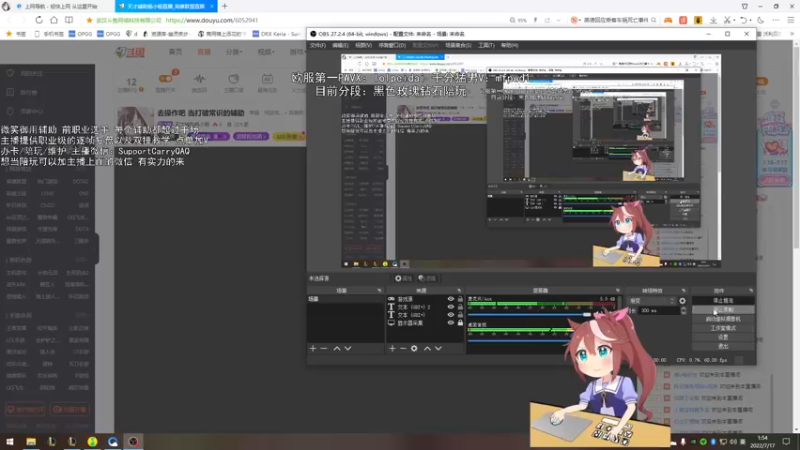The height and width of the screenshot is (450, 800).
Task: Go to browser home page icon
Action: click(54, 20)
